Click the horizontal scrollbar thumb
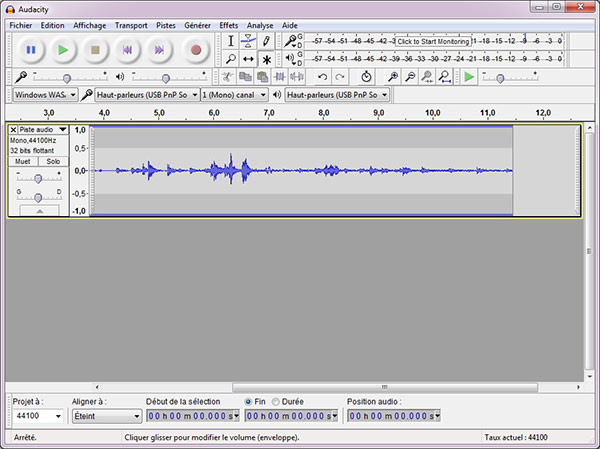Viewport: 600px width, 449px height. click(x=385, y=387)
